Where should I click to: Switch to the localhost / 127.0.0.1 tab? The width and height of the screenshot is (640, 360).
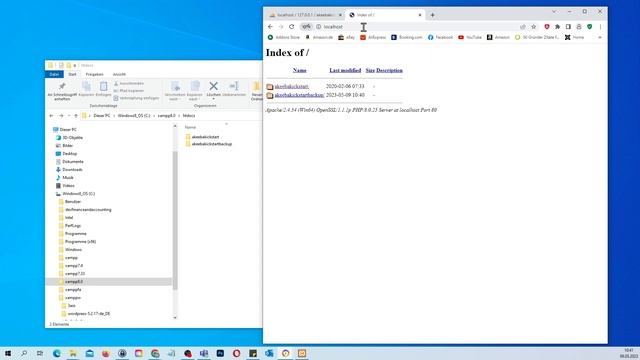pos(305,15)
